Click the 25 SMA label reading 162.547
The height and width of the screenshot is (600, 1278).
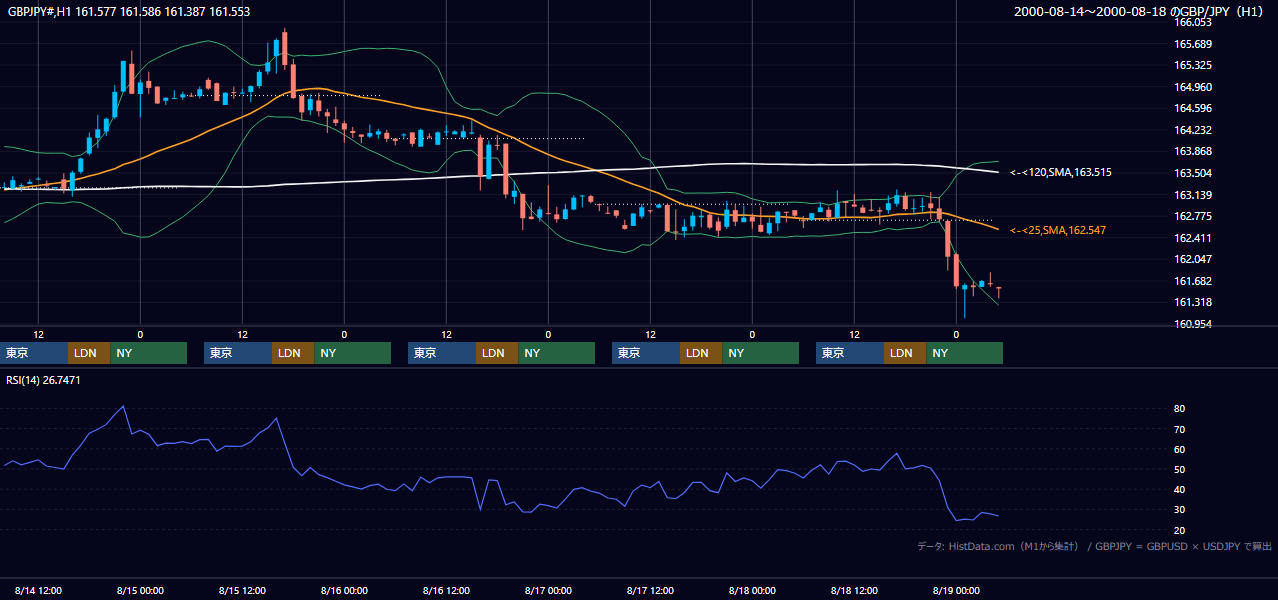1058,230
